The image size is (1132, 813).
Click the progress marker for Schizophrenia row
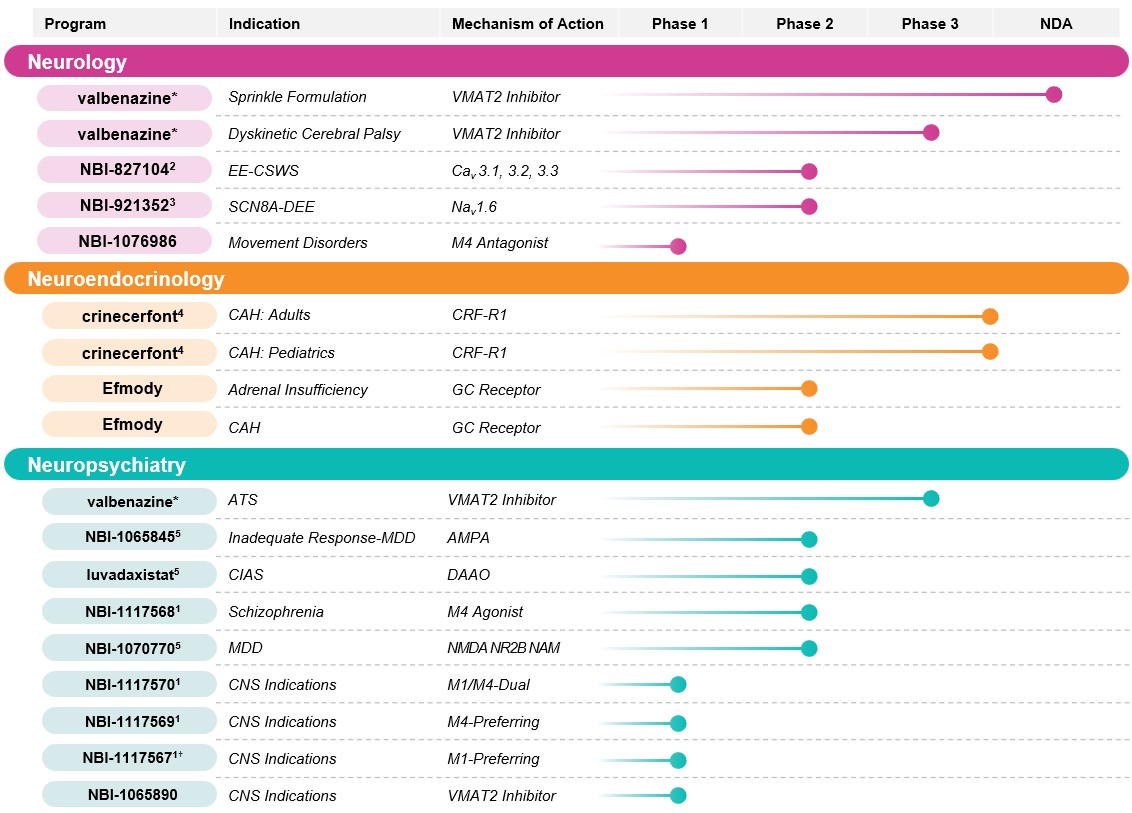coord(809,612)
